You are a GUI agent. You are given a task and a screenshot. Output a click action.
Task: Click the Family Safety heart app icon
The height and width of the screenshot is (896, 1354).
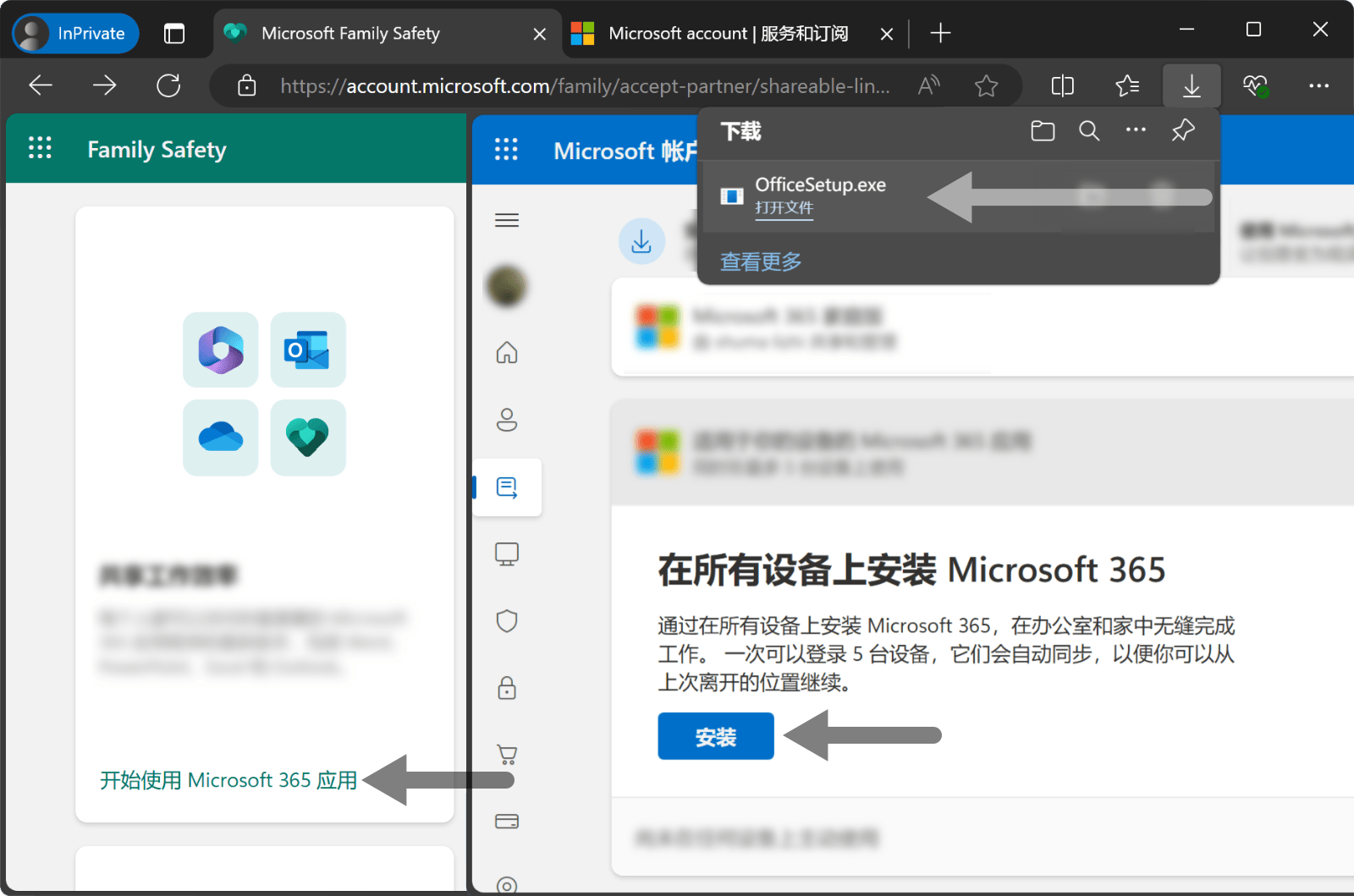click(308, 437)
